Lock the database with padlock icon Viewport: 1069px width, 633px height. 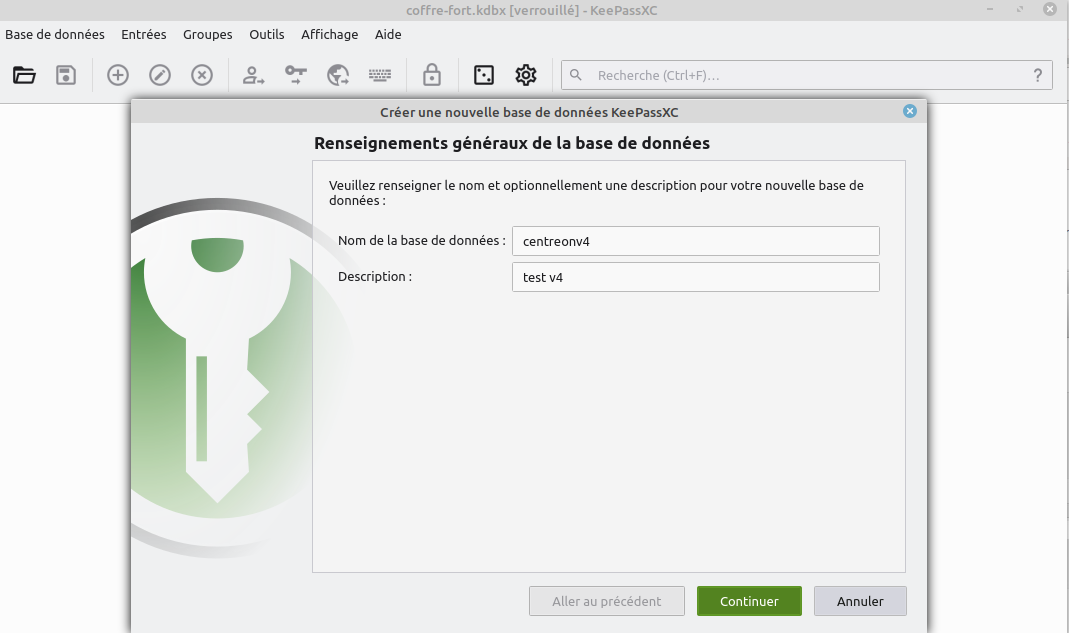tap(432, 75)
